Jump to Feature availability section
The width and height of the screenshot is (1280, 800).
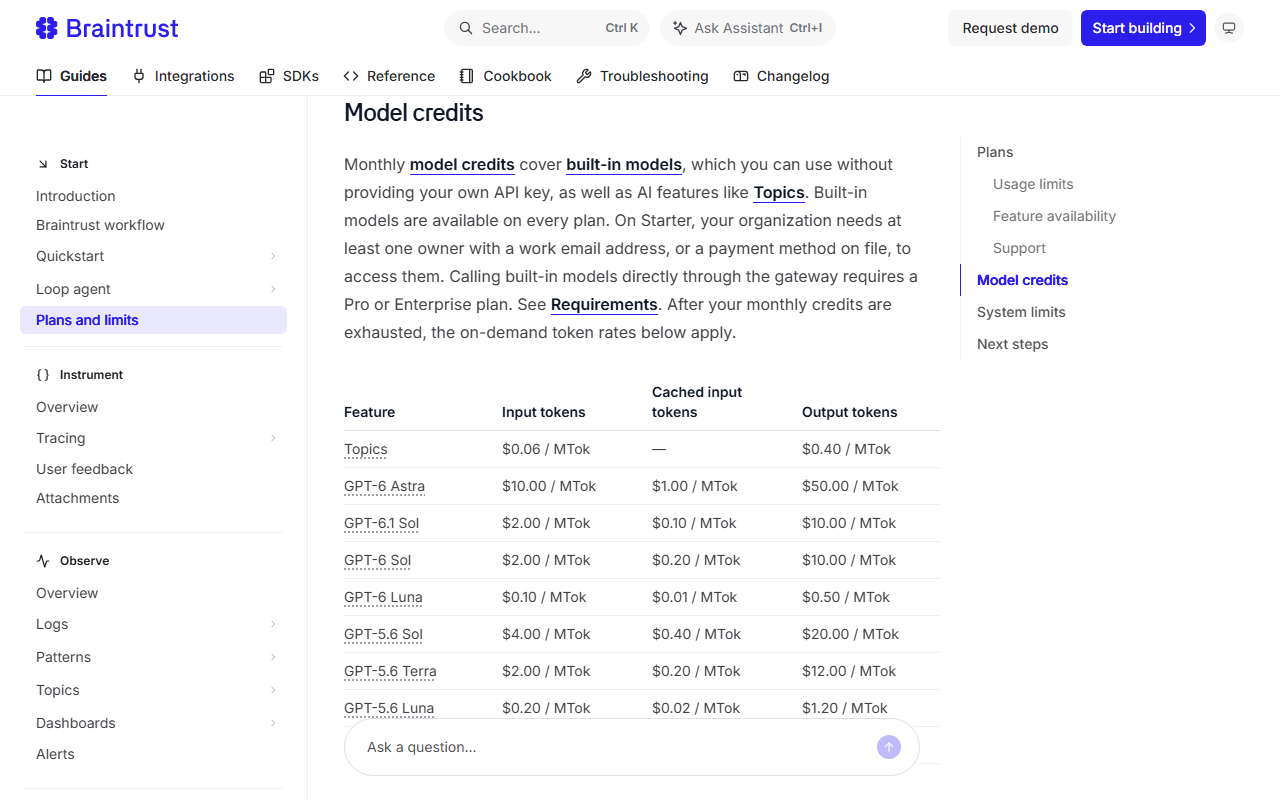[x=1054, y=216]
